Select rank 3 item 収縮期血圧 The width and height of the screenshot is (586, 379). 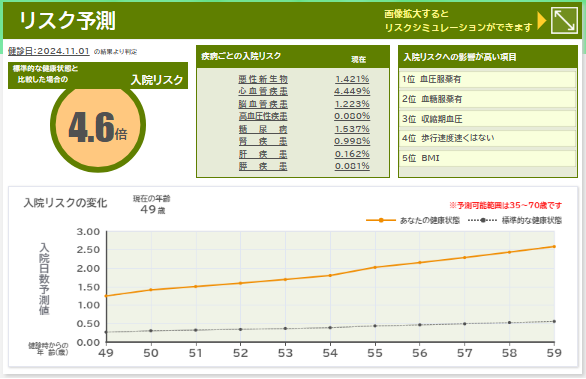pos(487,119)
